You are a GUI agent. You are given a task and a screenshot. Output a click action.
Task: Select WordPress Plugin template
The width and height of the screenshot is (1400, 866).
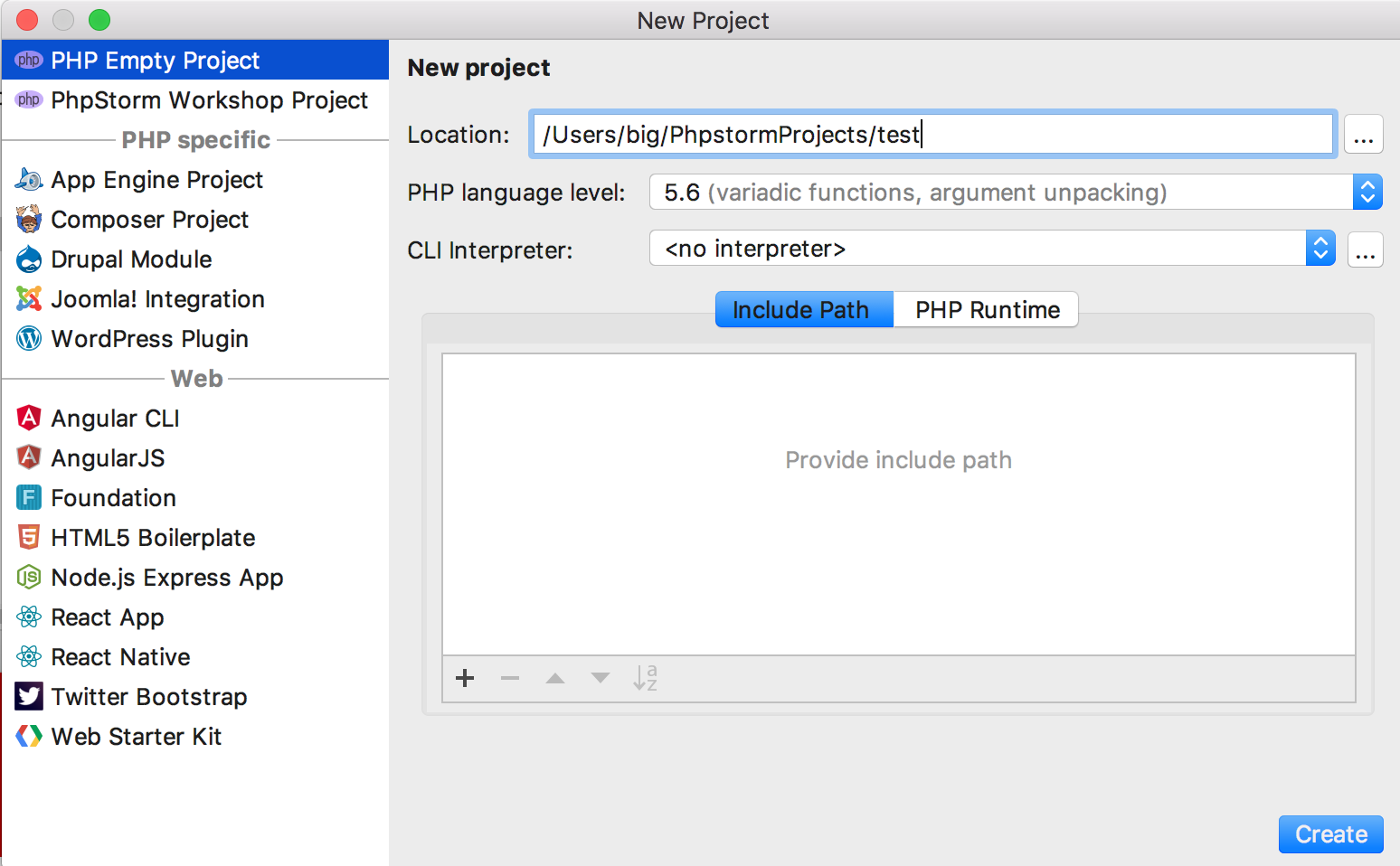click(195, 338)
